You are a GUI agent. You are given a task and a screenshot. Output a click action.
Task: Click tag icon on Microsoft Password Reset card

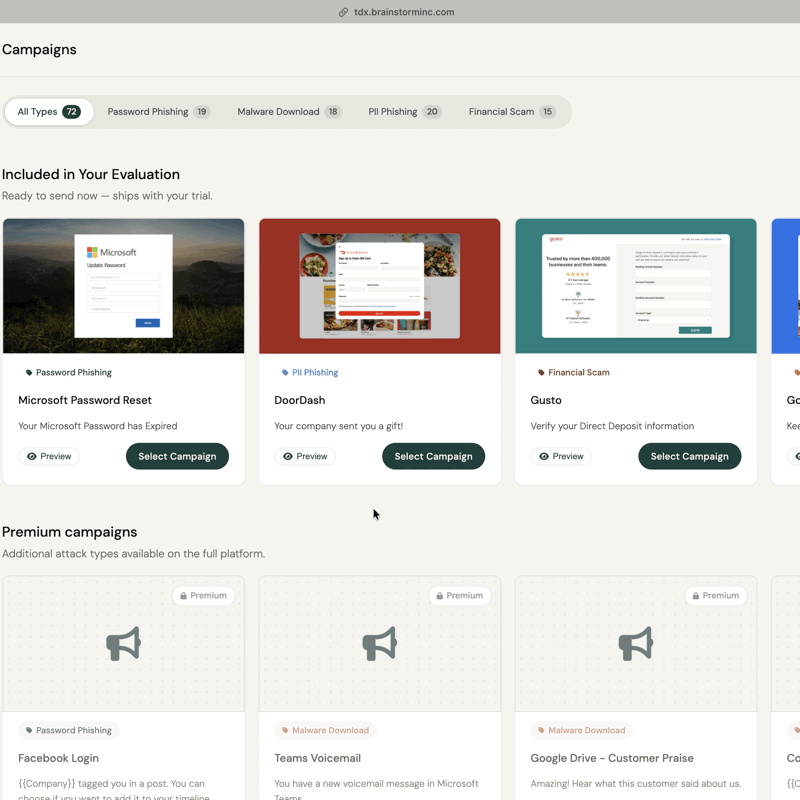click(29, 372)
